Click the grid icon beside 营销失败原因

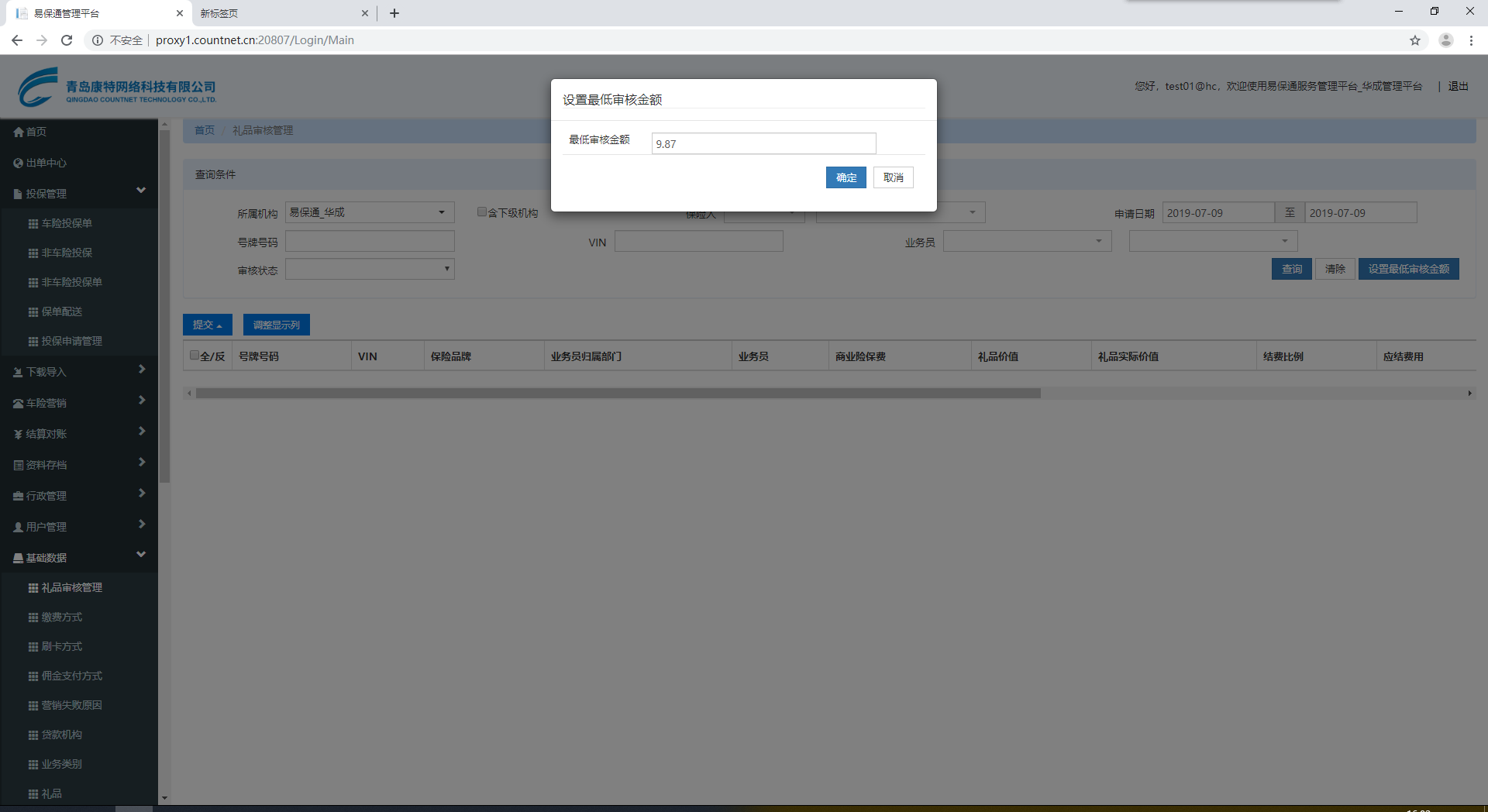coord(33,706)
